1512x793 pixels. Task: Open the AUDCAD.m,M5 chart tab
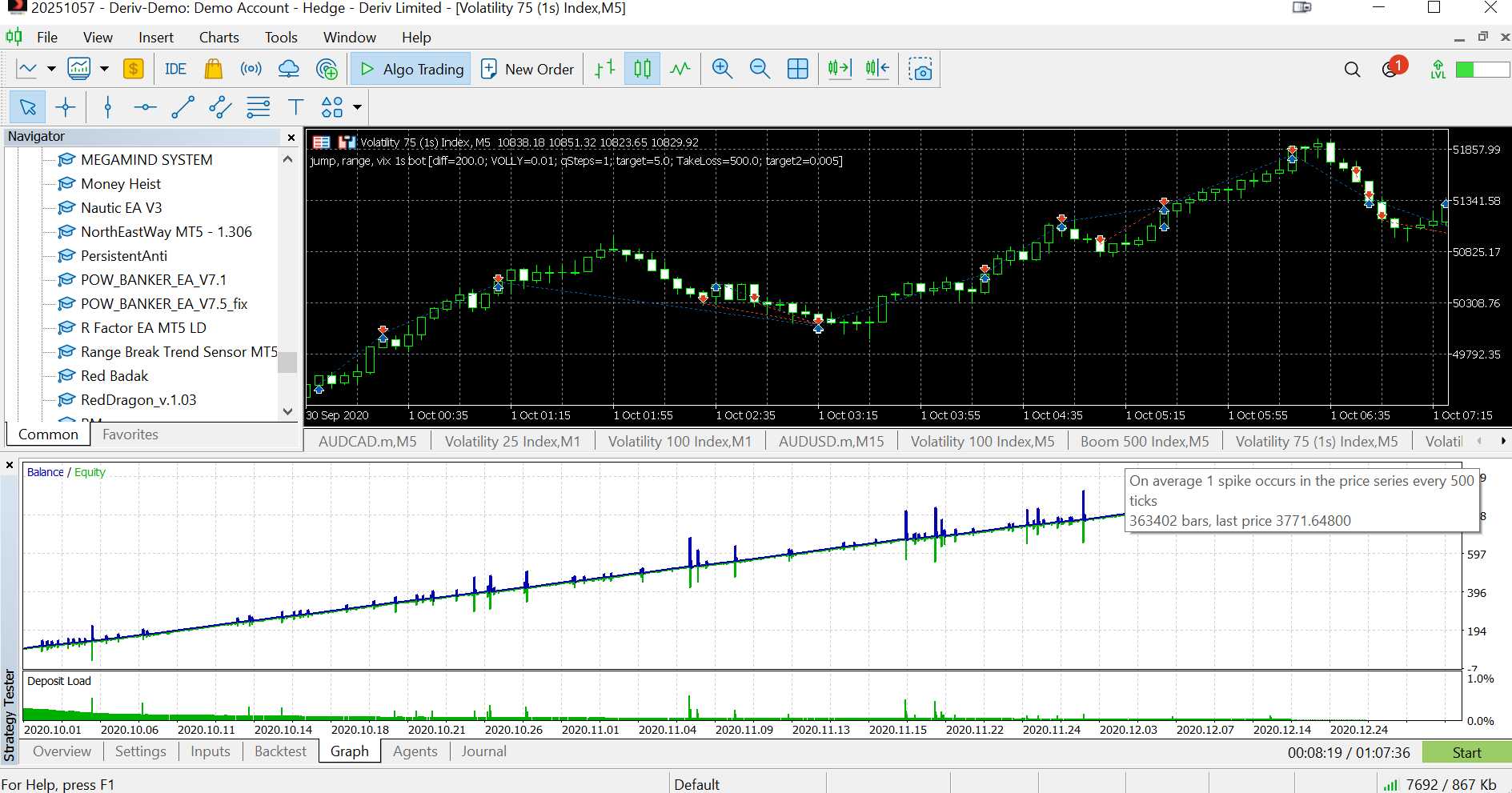pos(367,441)
